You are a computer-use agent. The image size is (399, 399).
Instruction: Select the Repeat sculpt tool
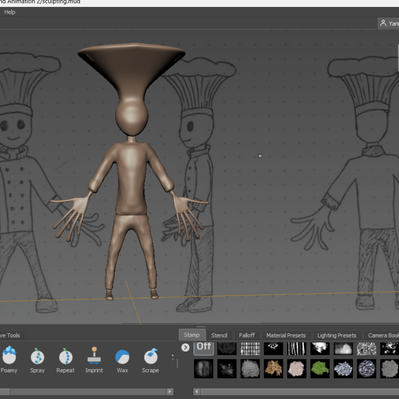click(65, 360)
